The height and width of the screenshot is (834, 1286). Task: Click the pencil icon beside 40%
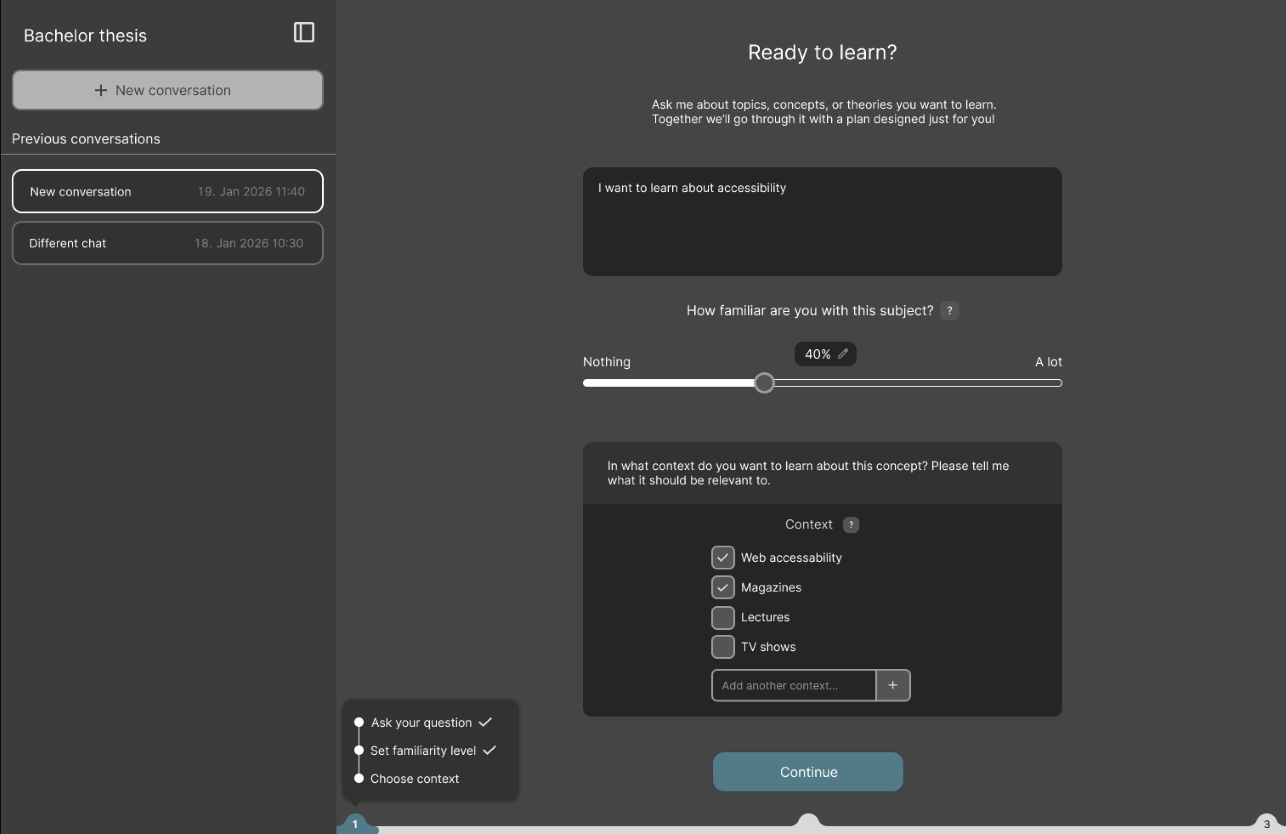[x=843, y=354]
